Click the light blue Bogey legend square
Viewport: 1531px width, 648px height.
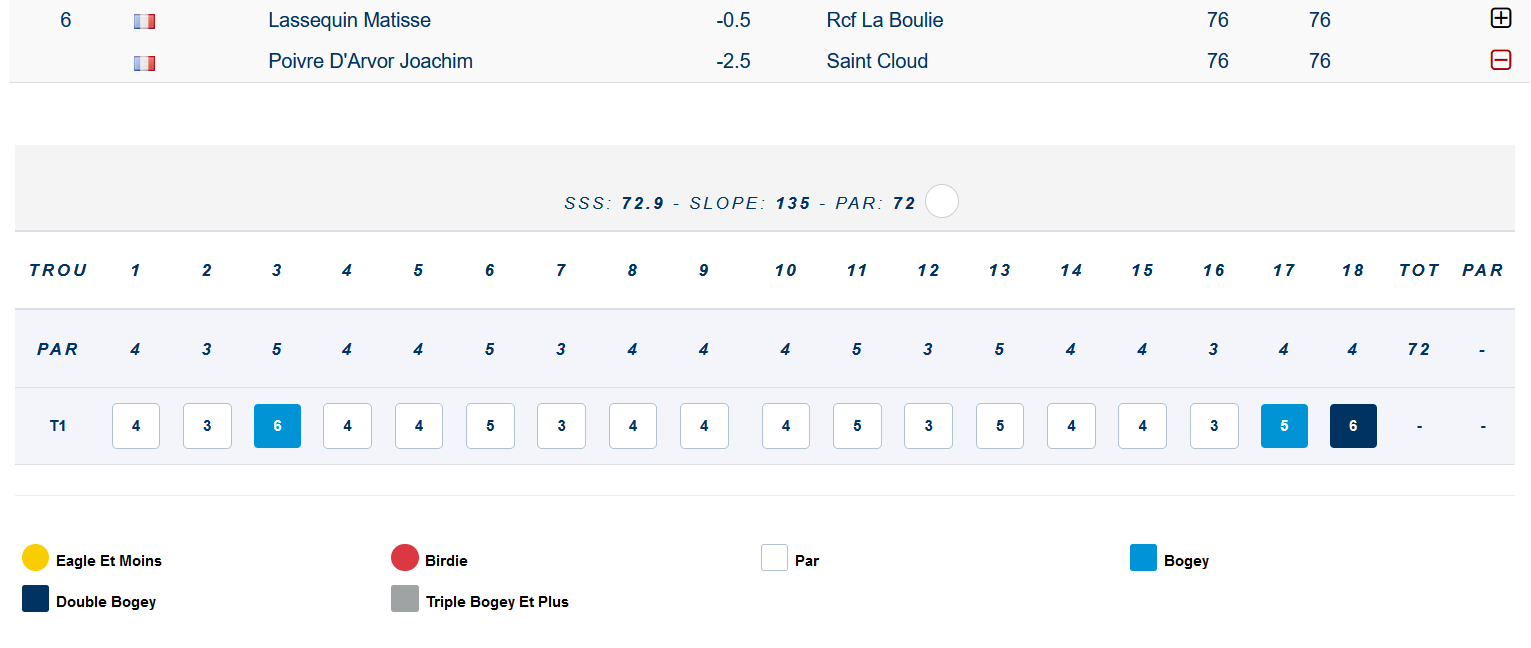[1143, 558]
